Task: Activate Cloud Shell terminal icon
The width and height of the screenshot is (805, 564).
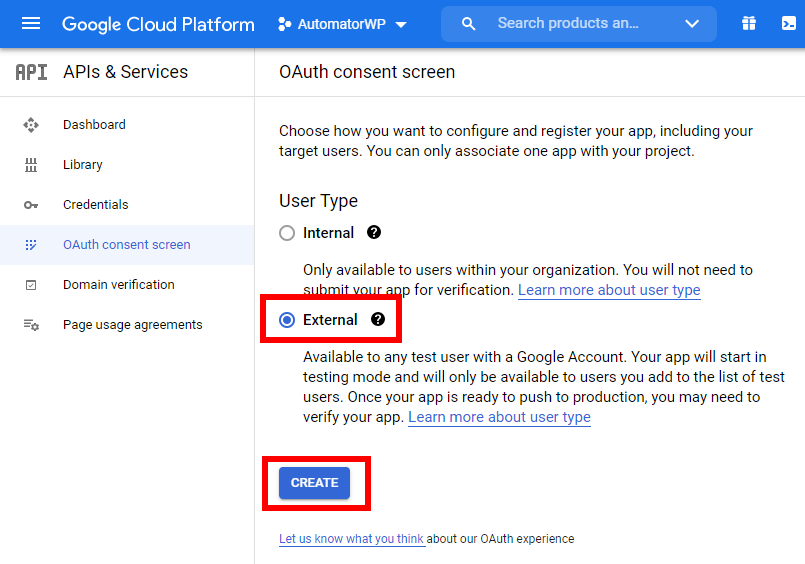Action: point(790,24)
